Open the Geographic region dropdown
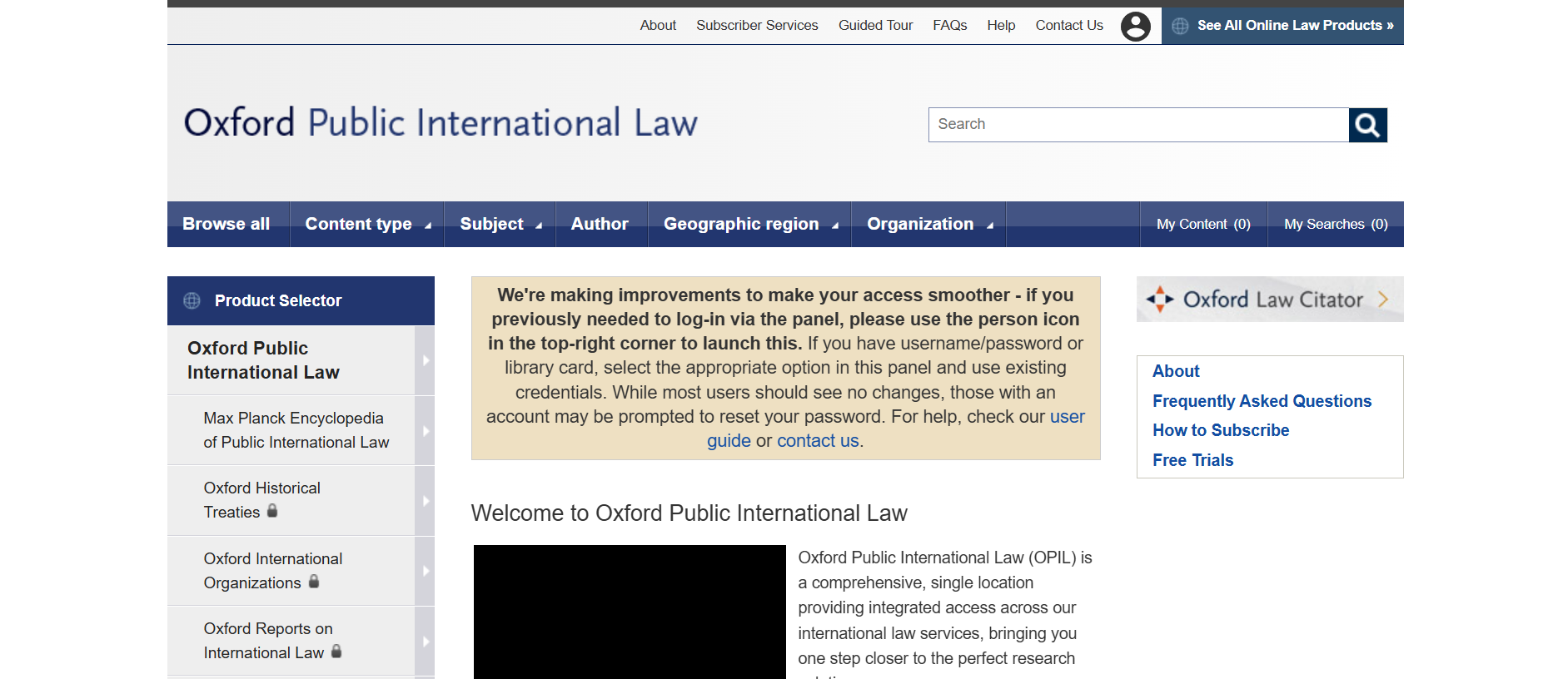Viewport: 1568px width, 679px height. tap(749, 224)
